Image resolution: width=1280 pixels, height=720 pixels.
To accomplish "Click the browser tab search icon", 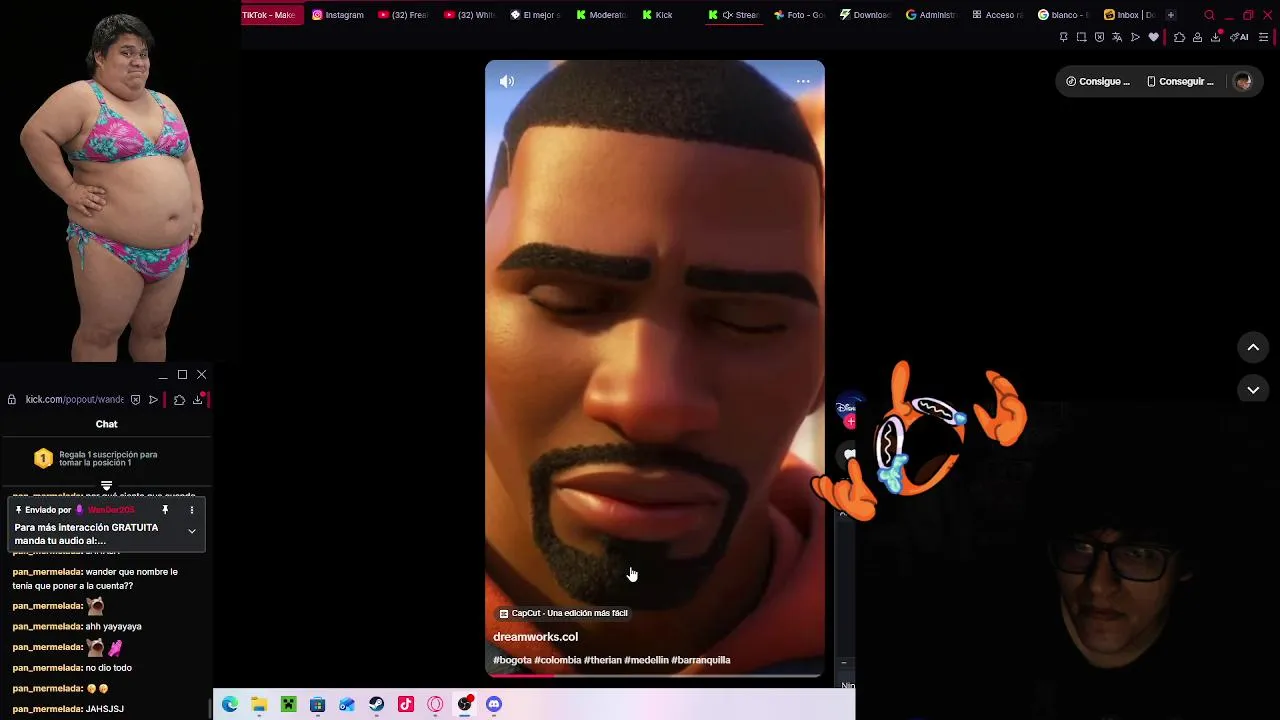I will tap(1209, 15).
